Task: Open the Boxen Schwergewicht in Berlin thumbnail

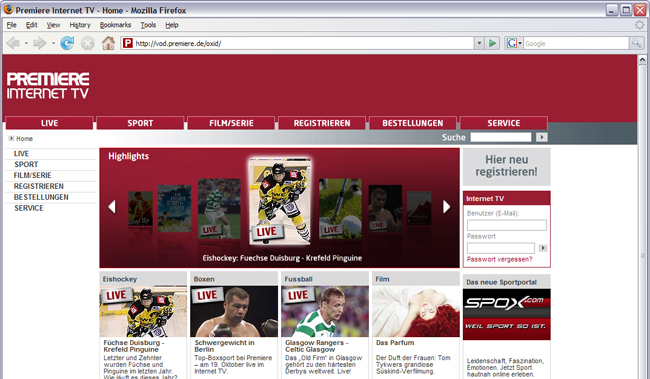Action: [234, 311]
